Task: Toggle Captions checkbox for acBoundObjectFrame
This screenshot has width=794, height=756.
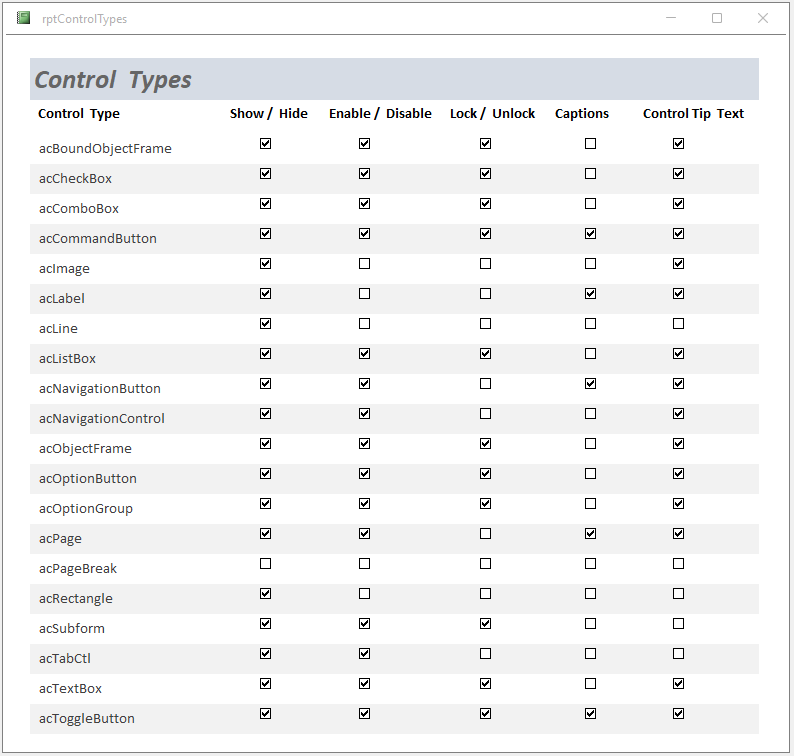Action: (590, 143)
